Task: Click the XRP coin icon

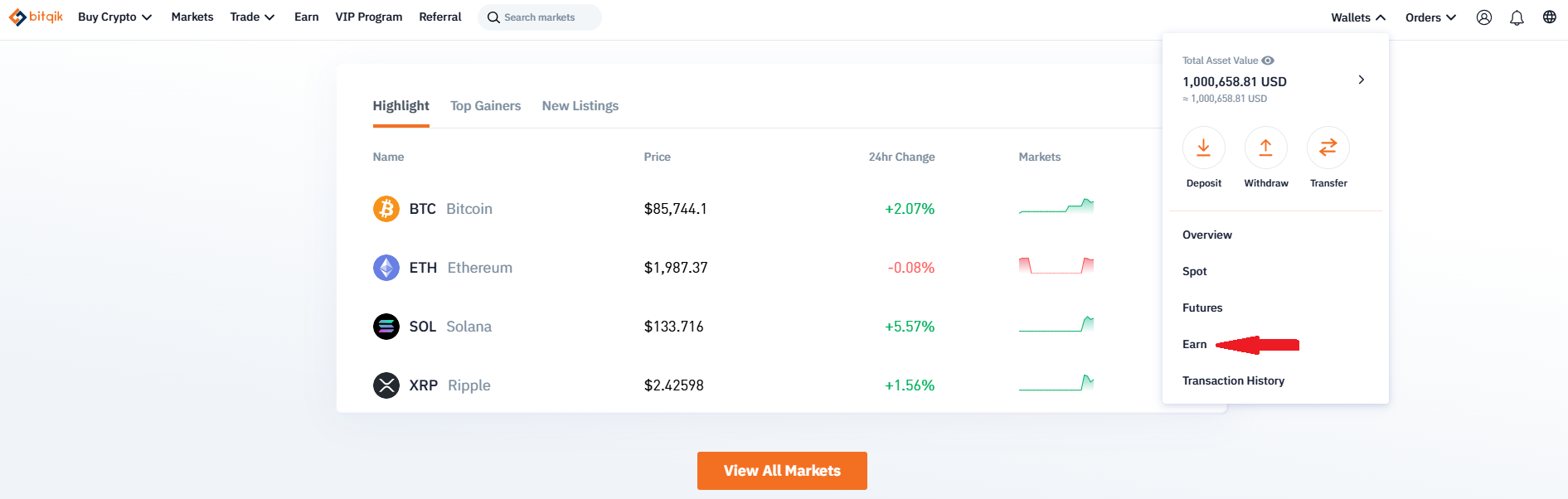Action: [x=386, y=385]
